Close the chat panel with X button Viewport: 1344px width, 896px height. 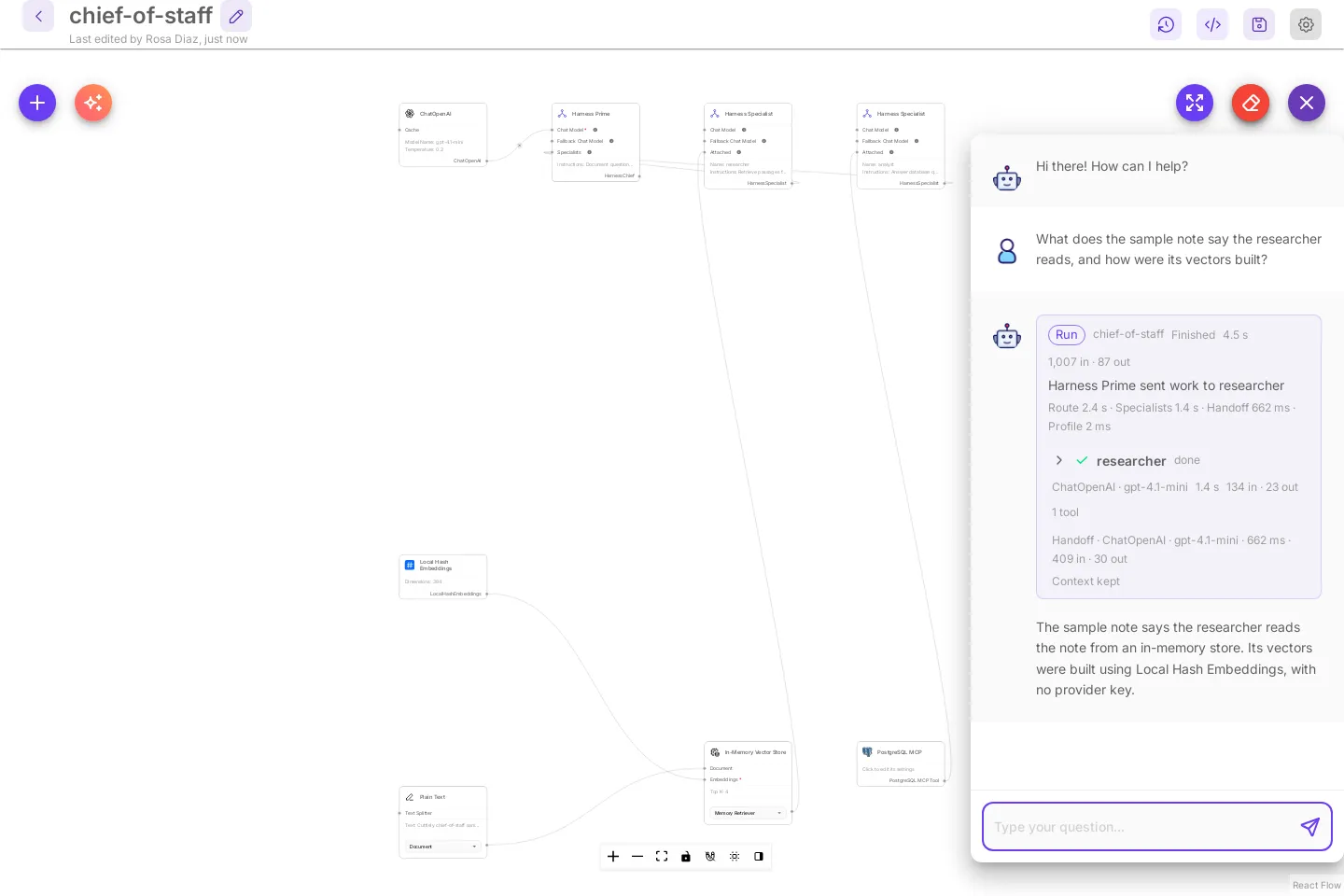click(1307, 103)
